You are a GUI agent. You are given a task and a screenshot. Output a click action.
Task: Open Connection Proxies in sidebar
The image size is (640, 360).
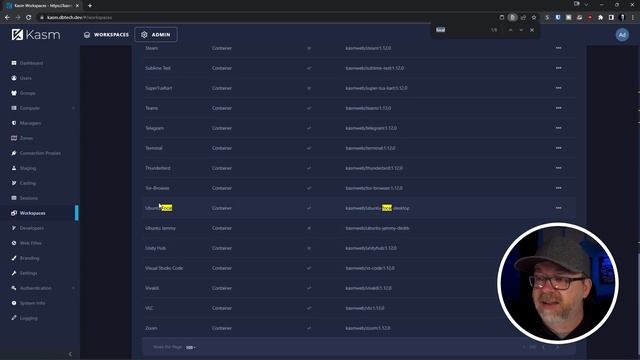pos(40,153)
